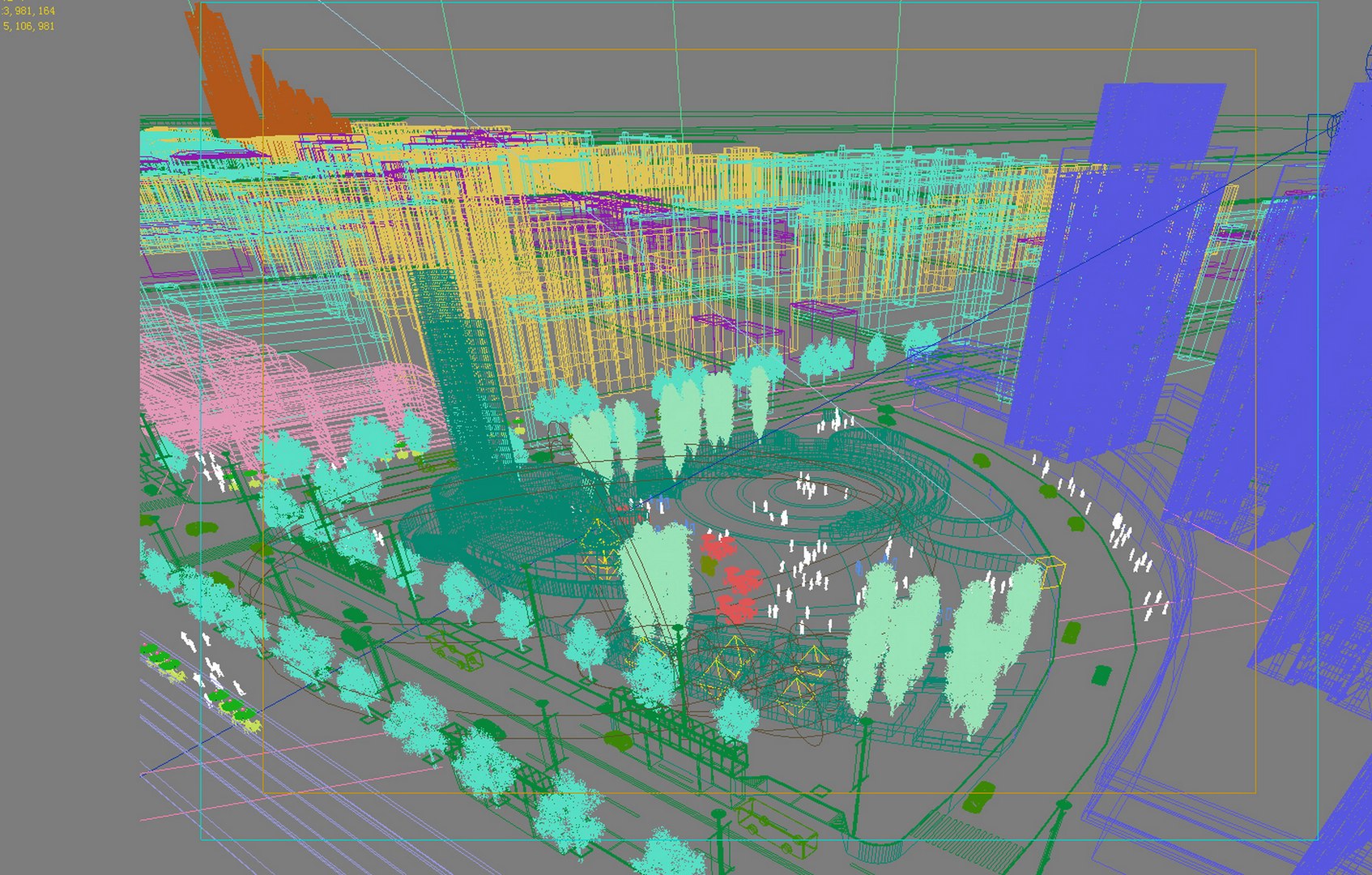This screenshot has height=875, width=1372.
Task: Click the statistic text "3, 981, 164"
Action: tap(28, 11)
